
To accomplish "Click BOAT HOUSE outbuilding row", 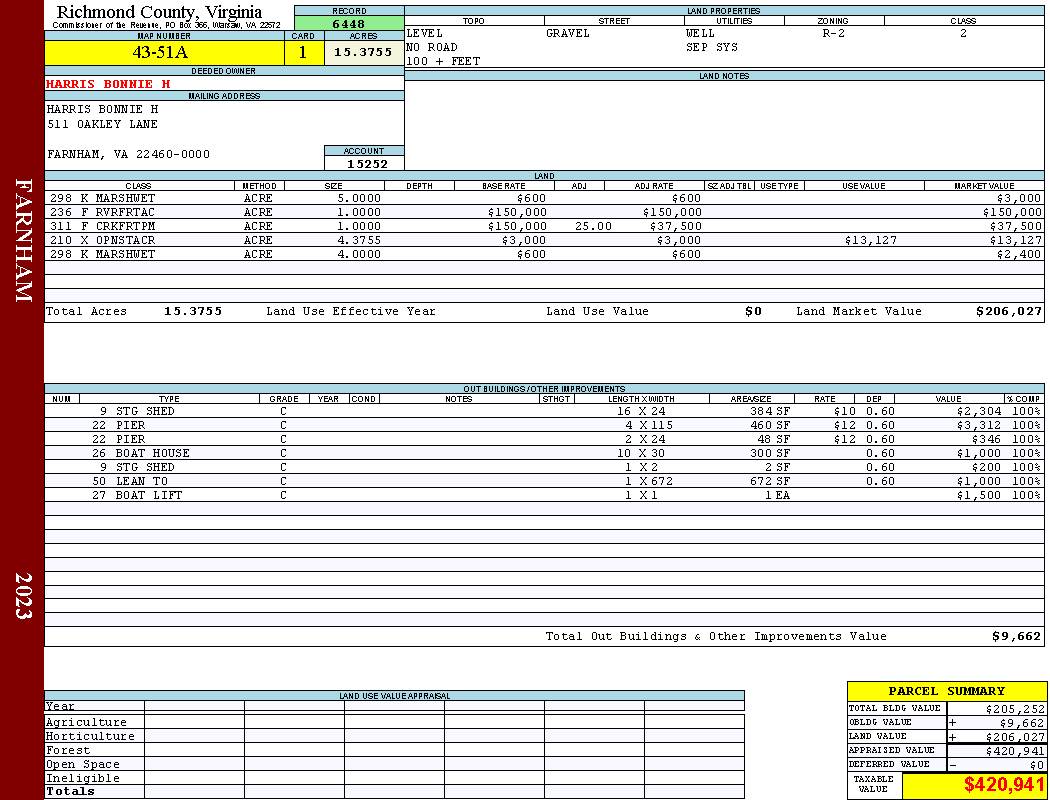I will 544,453.
